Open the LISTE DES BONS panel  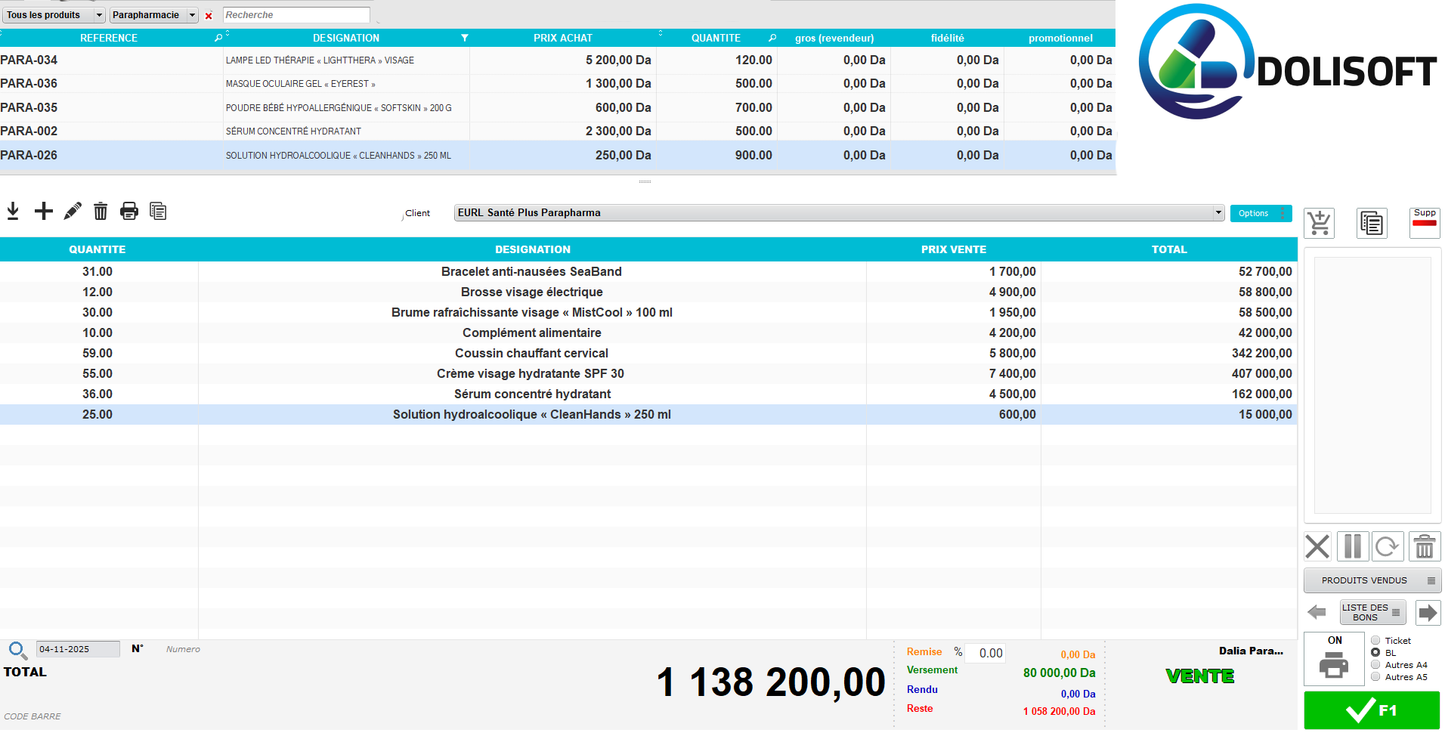point(1371,611)
